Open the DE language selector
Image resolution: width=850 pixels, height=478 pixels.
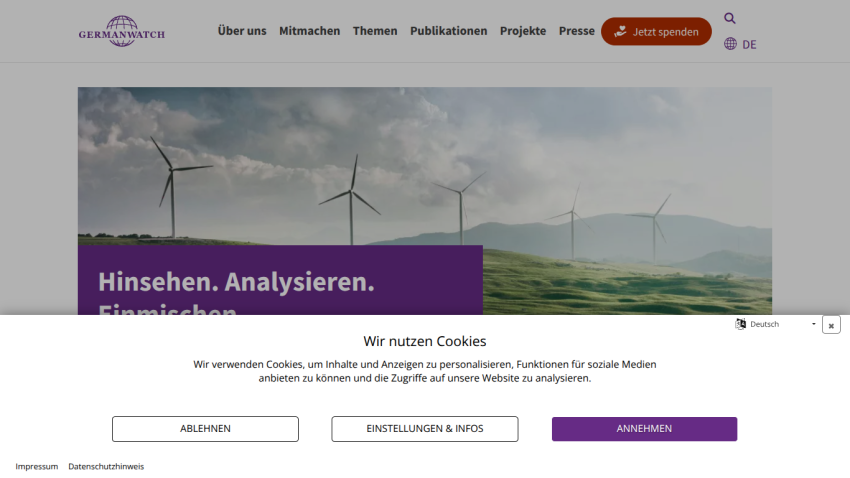point(749,44)
